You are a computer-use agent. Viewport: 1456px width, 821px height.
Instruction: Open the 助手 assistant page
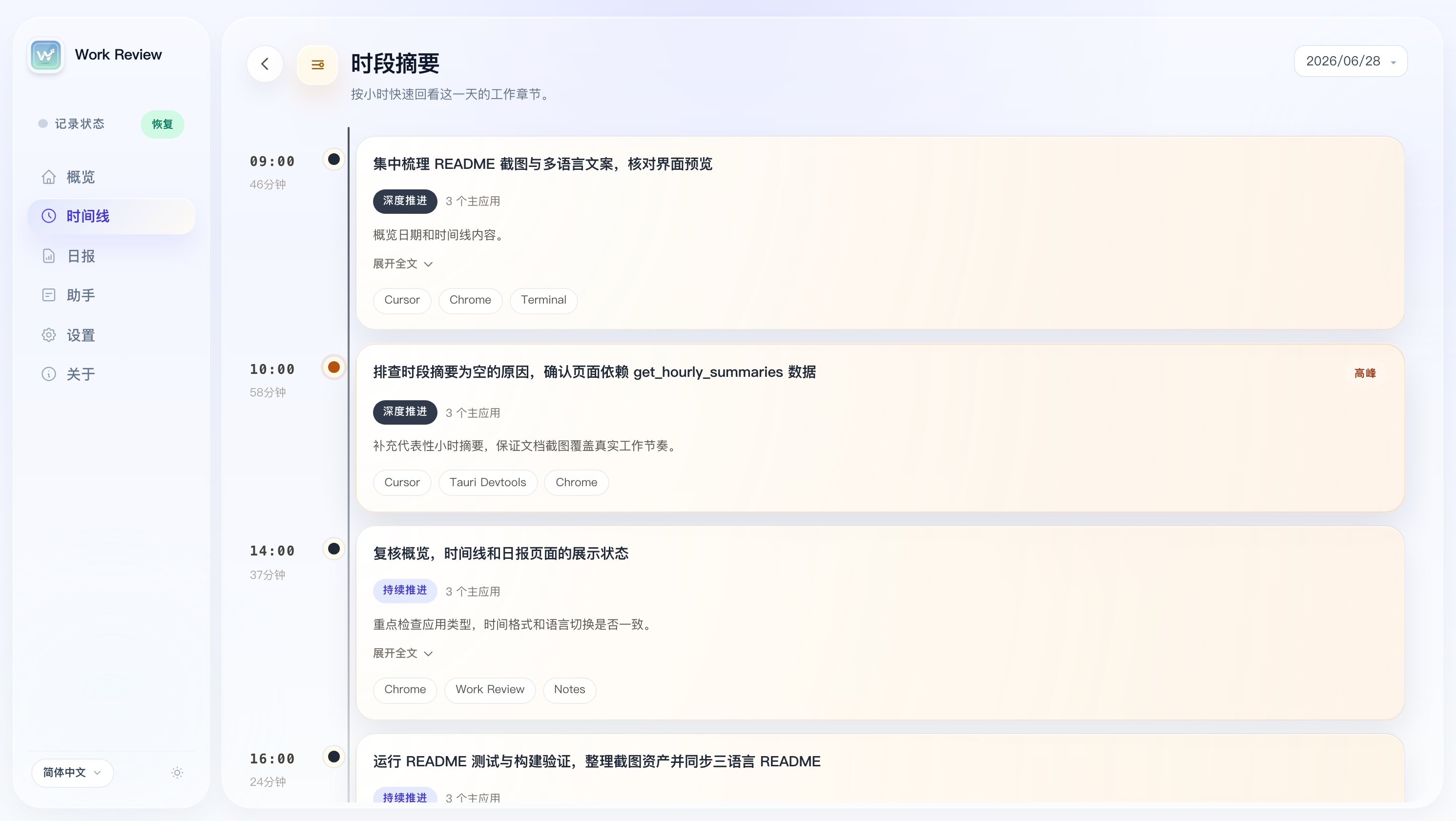111,295
